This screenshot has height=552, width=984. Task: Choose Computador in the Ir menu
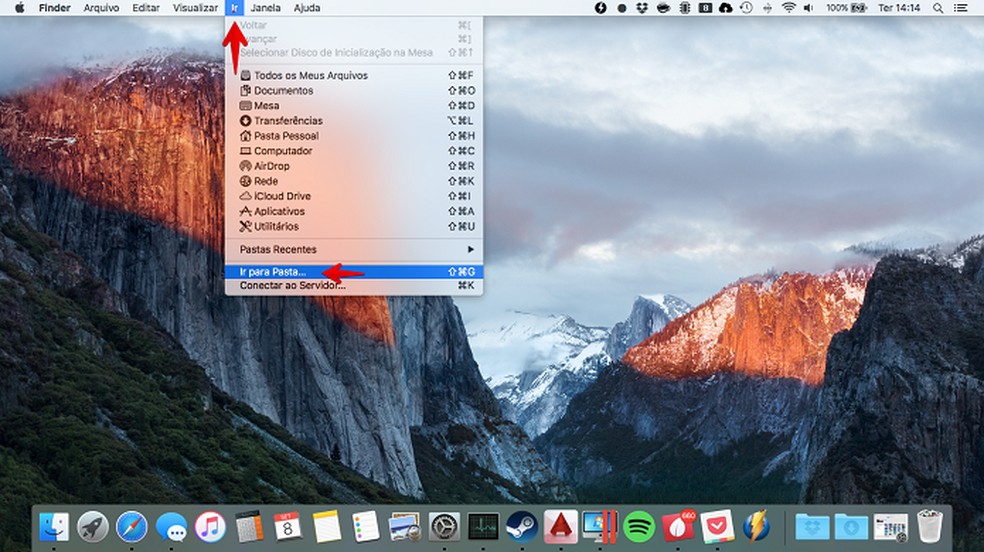tap(354, 151)
